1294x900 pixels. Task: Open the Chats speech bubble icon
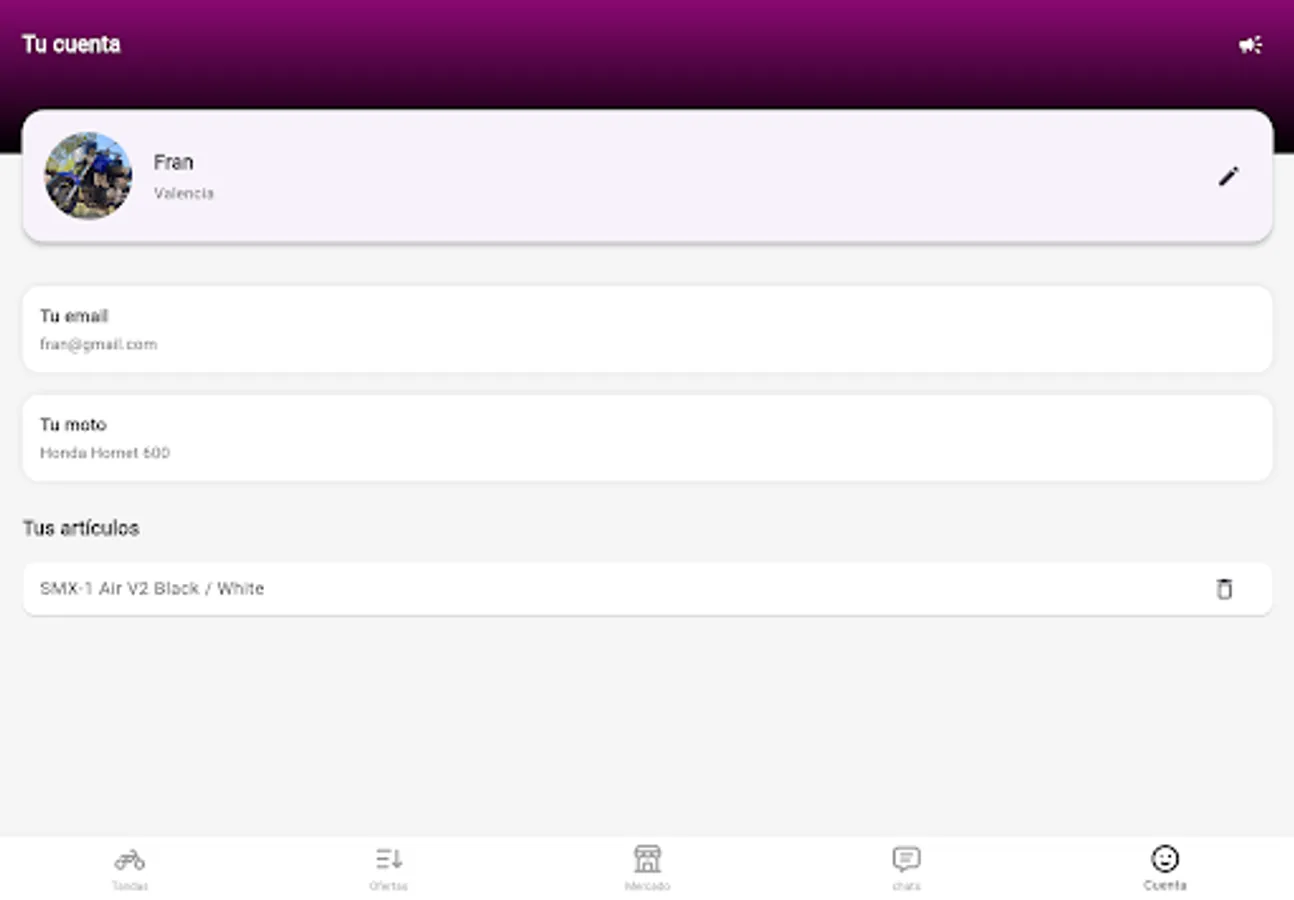905,857
